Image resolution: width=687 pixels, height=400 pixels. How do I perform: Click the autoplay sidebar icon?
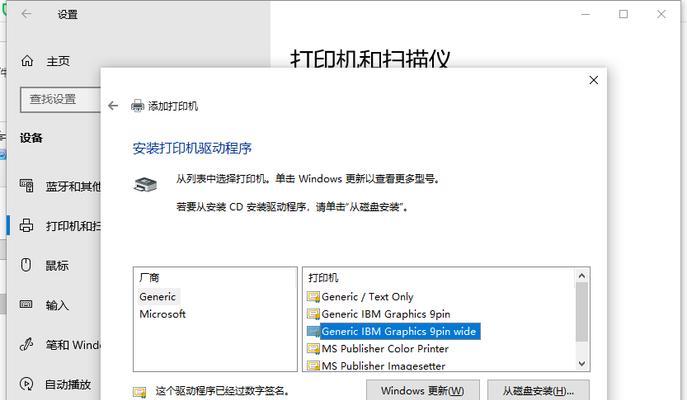[26, 384]
